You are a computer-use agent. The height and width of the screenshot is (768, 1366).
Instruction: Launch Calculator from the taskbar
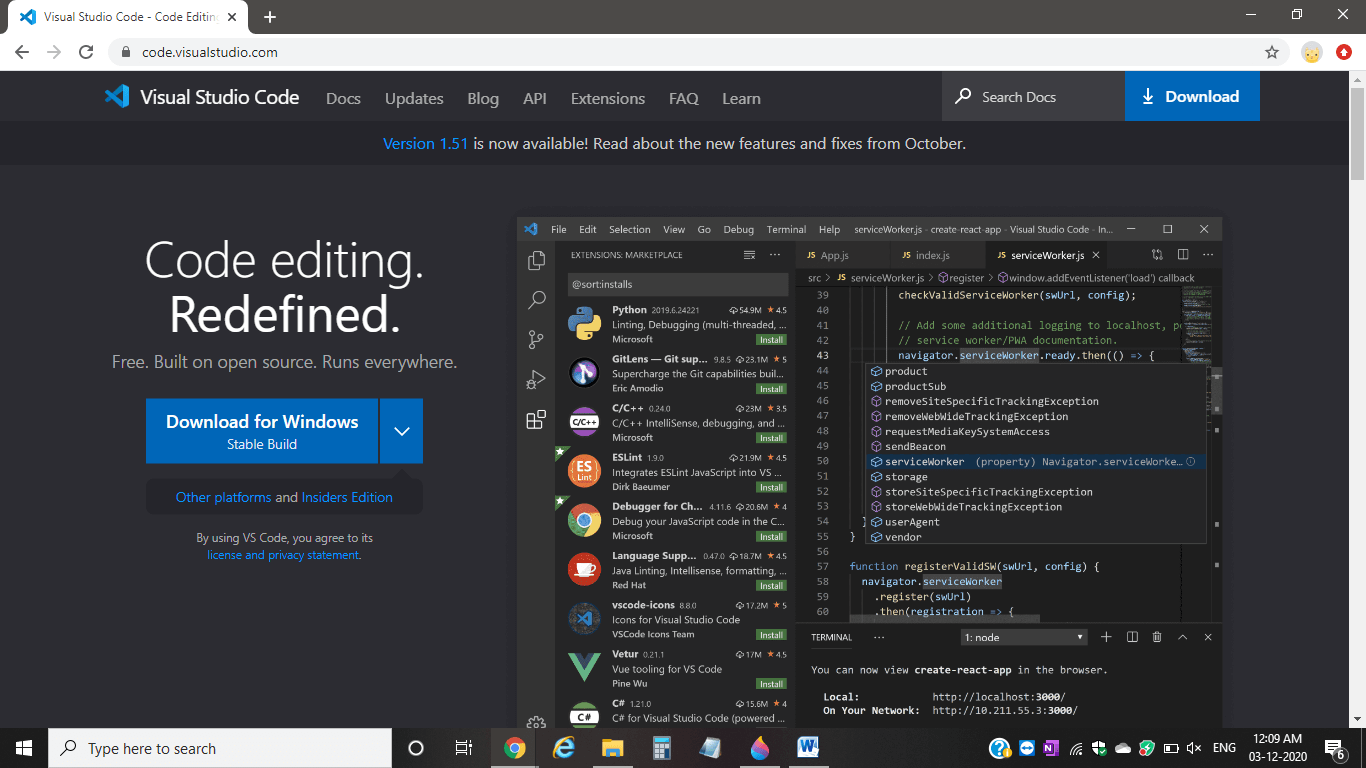tap(661, 748)
